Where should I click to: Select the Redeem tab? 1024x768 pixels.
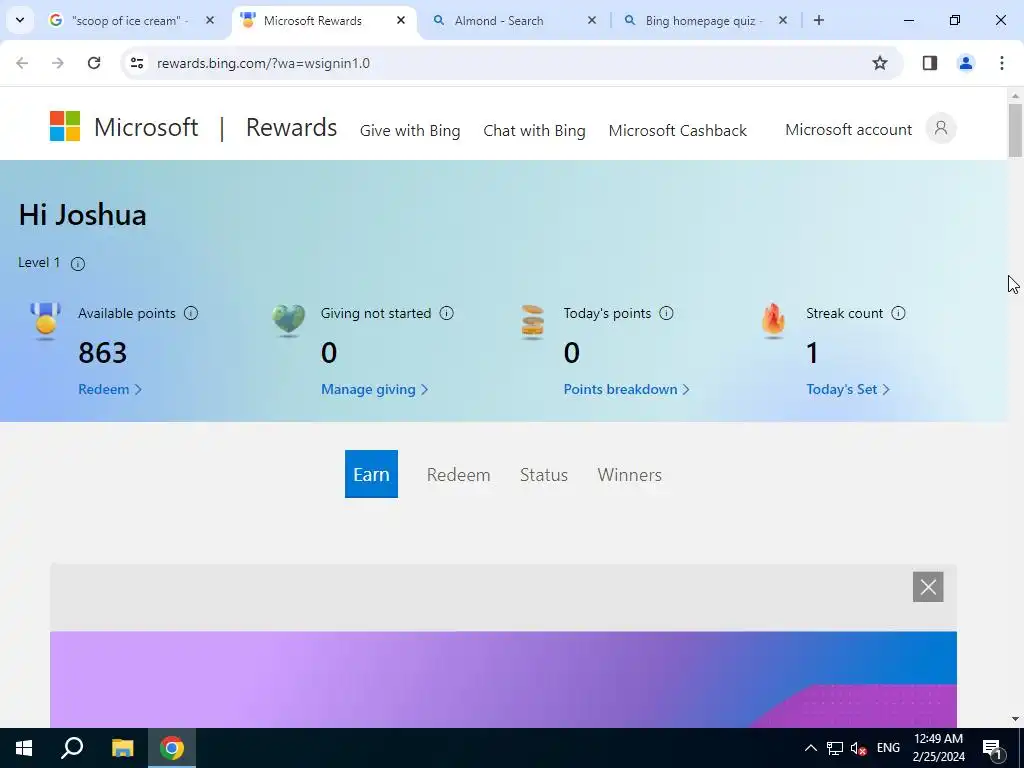[458, 475]
